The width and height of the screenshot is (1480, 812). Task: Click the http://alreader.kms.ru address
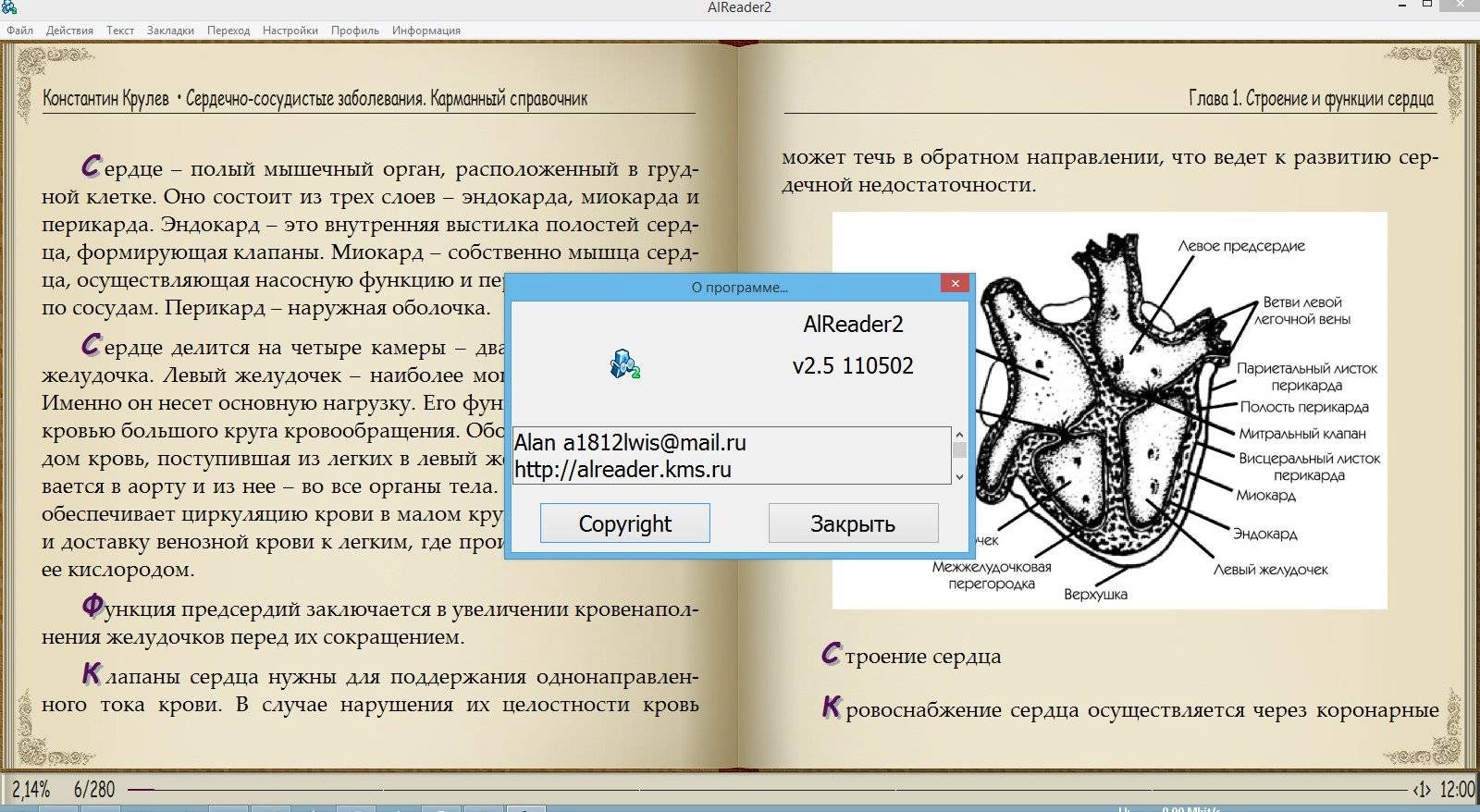(x=623, y=469)
